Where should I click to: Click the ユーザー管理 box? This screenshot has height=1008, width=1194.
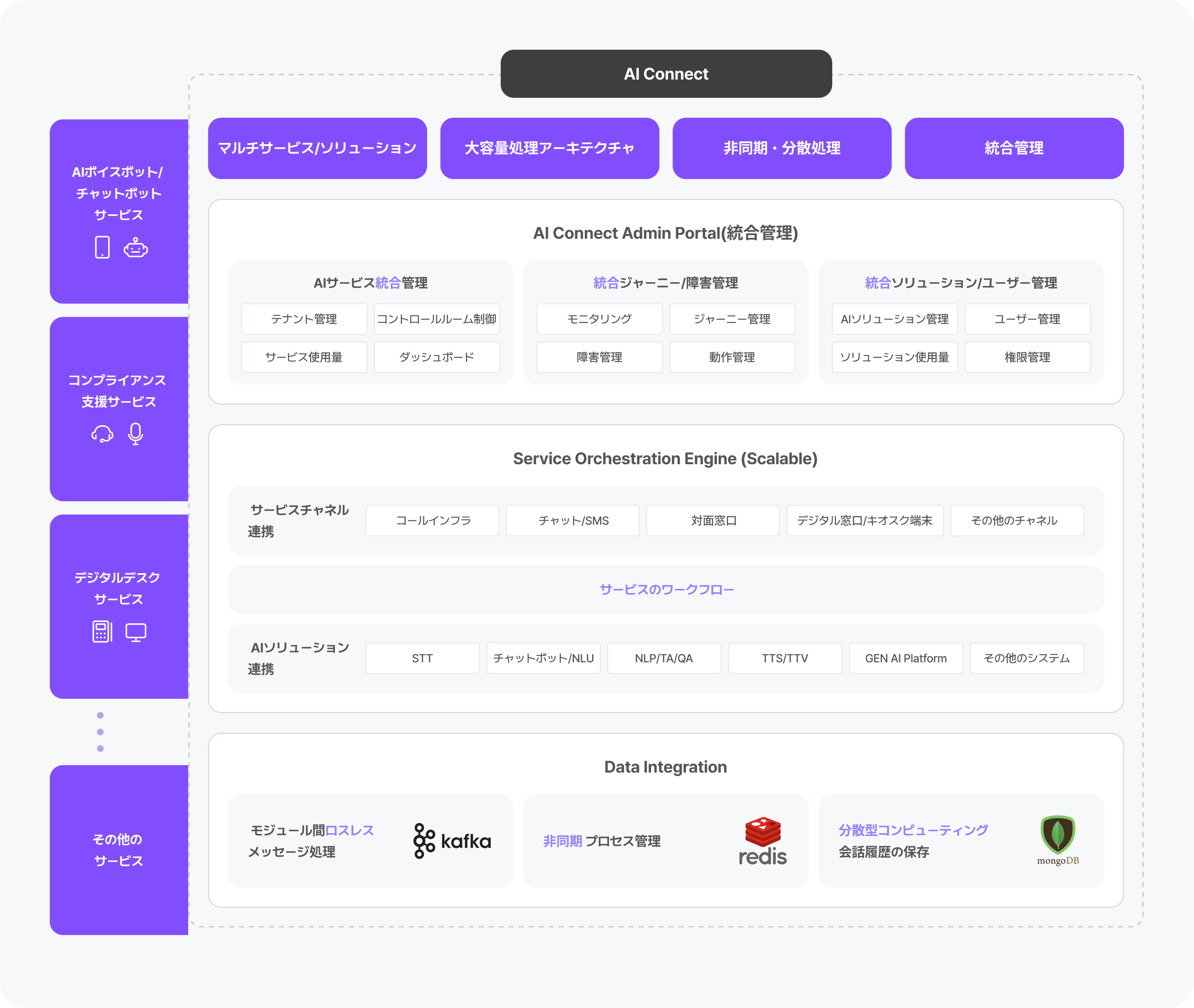click(x=1028, y=319)
